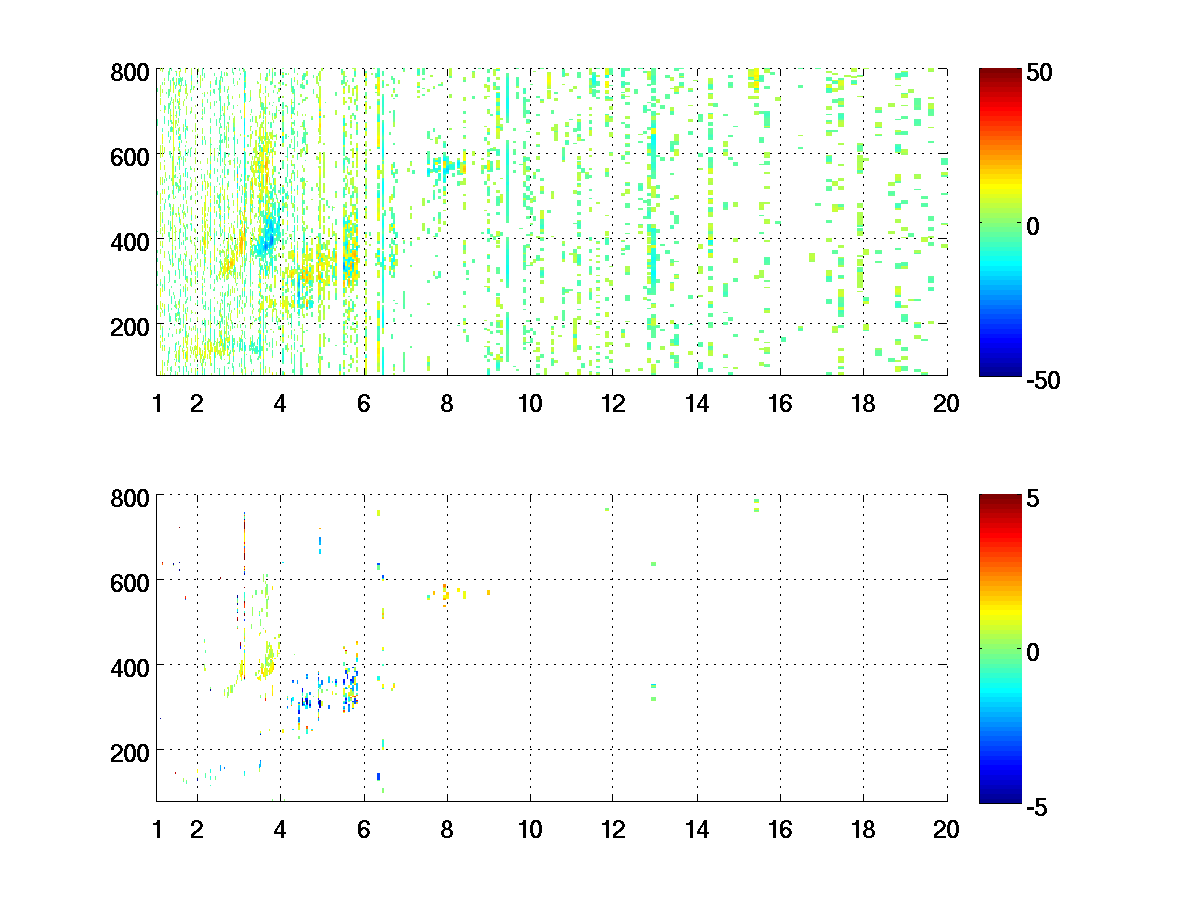Click the lower heatmap plot area

pyautogui.click(x=552, y=647)
